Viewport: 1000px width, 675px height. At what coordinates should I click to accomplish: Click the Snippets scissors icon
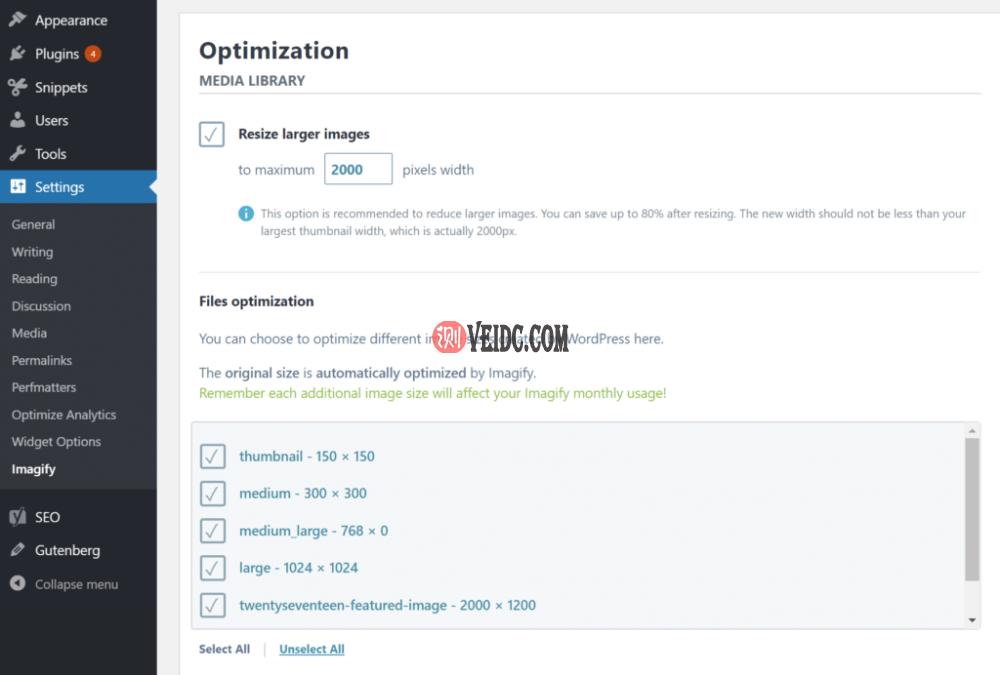(17, 87)
